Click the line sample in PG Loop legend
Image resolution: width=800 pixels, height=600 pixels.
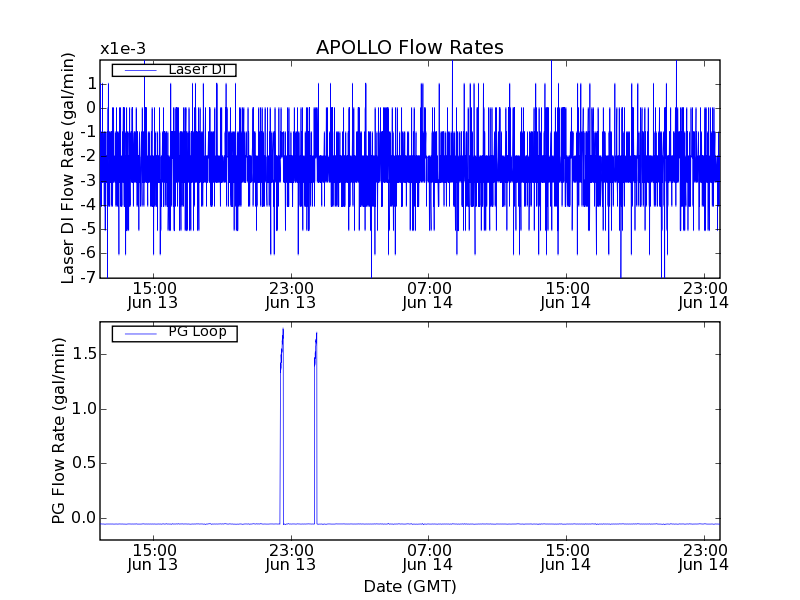point(140,334)
